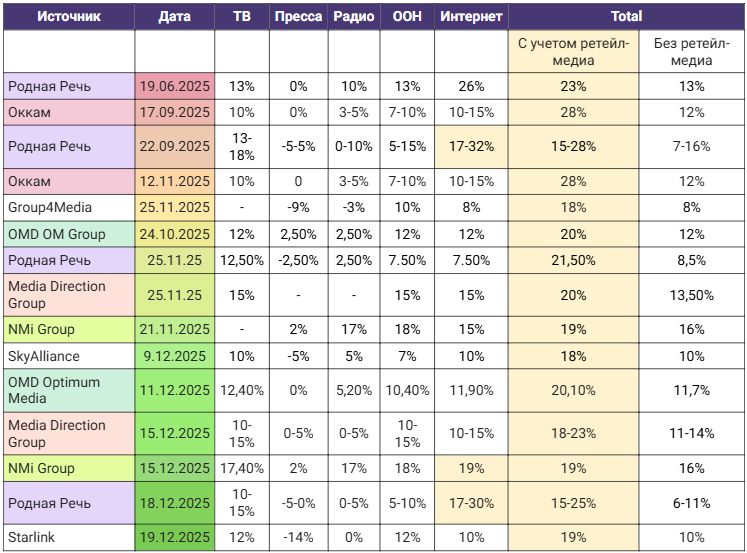Click the SkyAlliance source cell

tap(68, 356)
